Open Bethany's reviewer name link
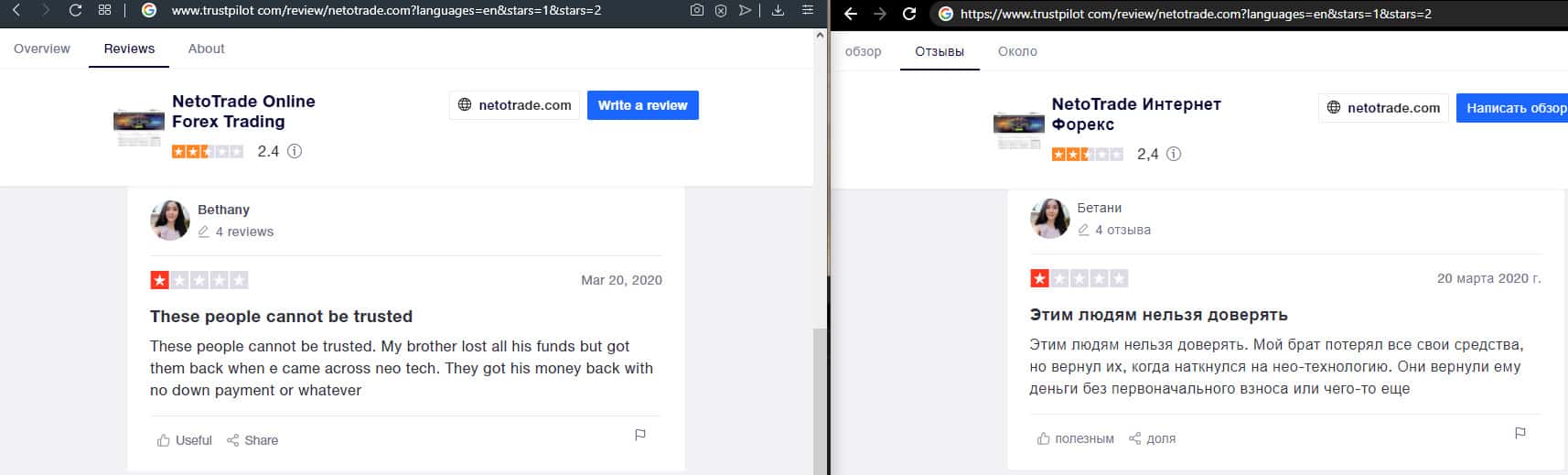This screenshot has width=1568, height=475. coord(223,210)
